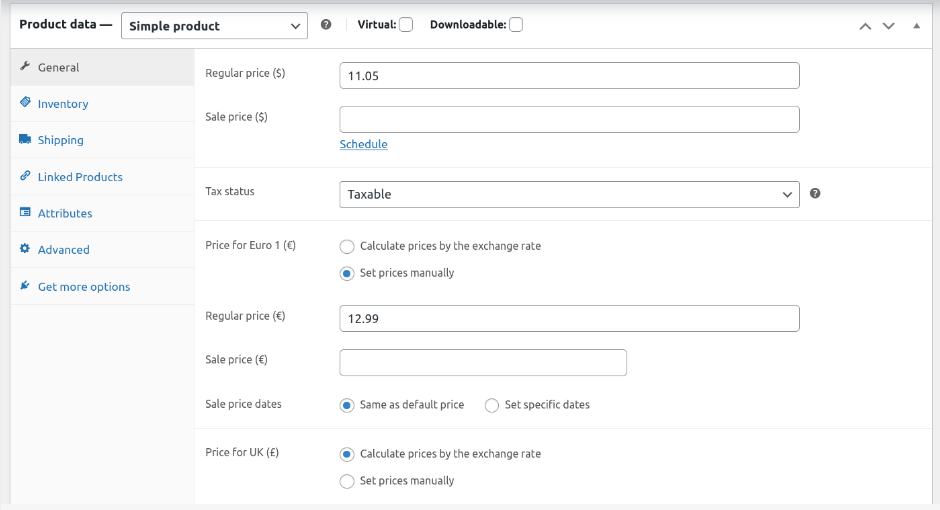This screenshot has width=940, height=510.
Task: Switch to the Shipping tab
Action: [x=102, y=140]
